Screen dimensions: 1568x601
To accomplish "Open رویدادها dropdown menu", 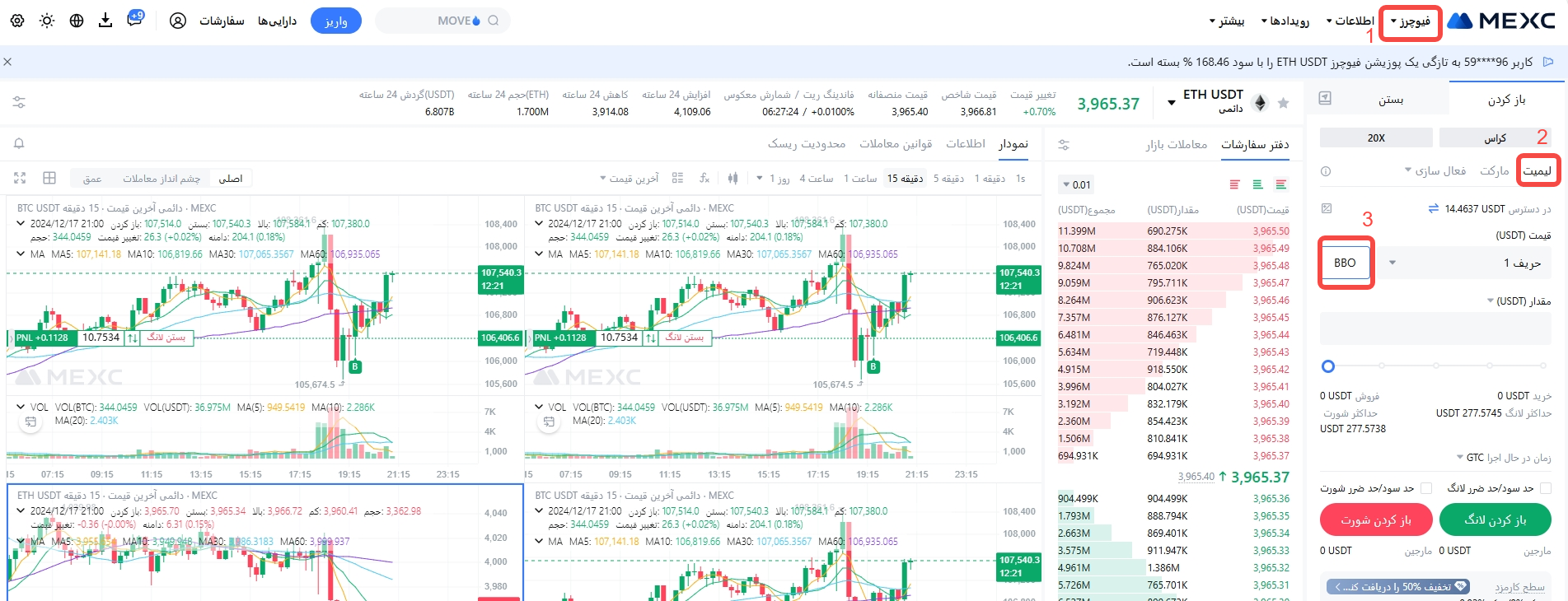I will click(x=1285, y=21).
